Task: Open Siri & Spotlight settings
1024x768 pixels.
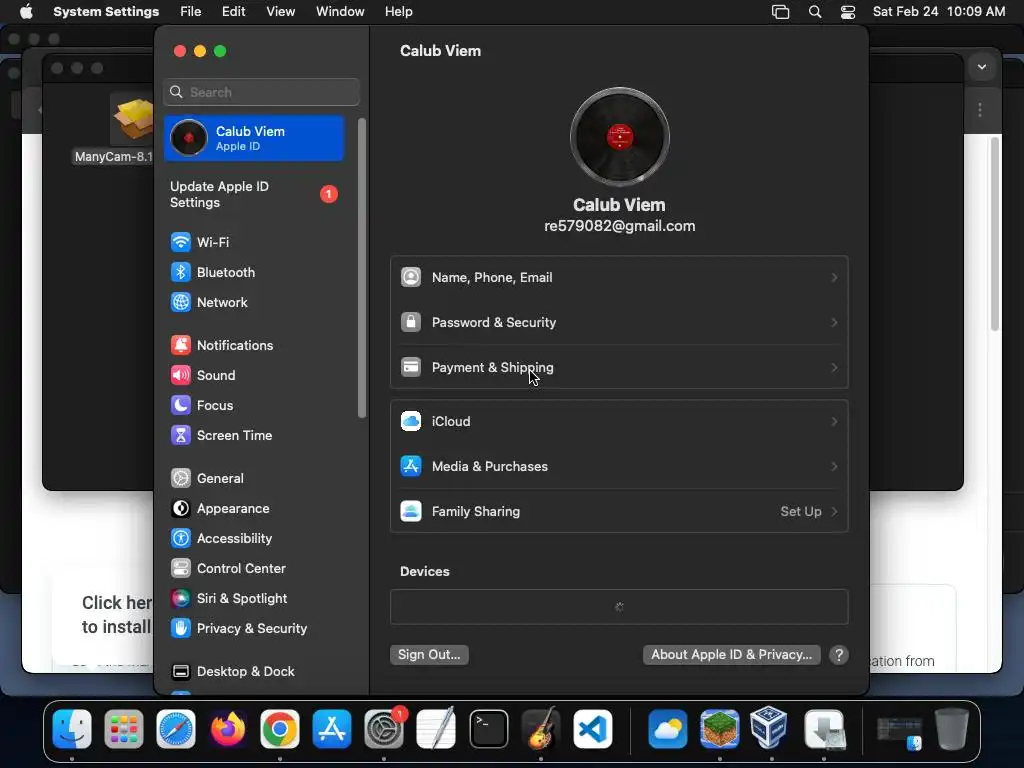Action: point(229,599)
